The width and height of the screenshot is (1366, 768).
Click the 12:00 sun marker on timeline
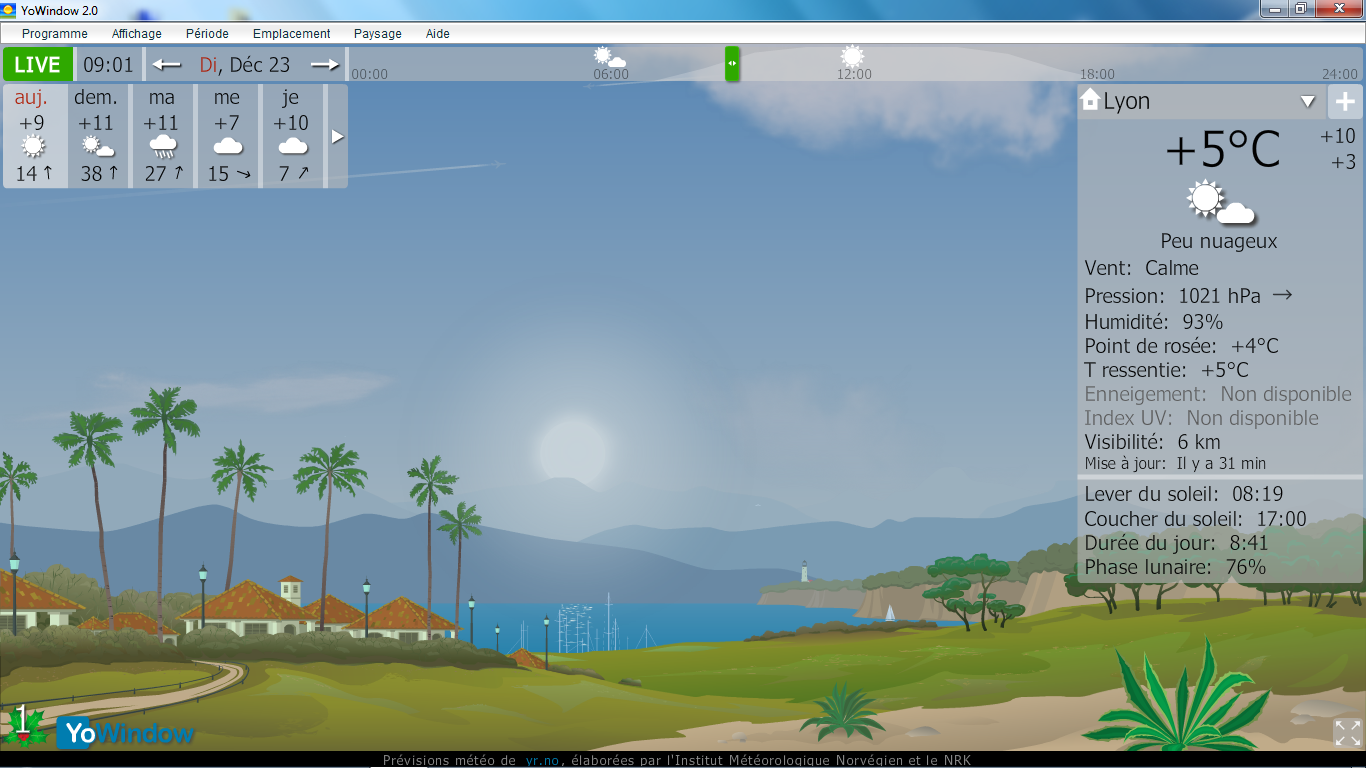[x=852, y=58]
